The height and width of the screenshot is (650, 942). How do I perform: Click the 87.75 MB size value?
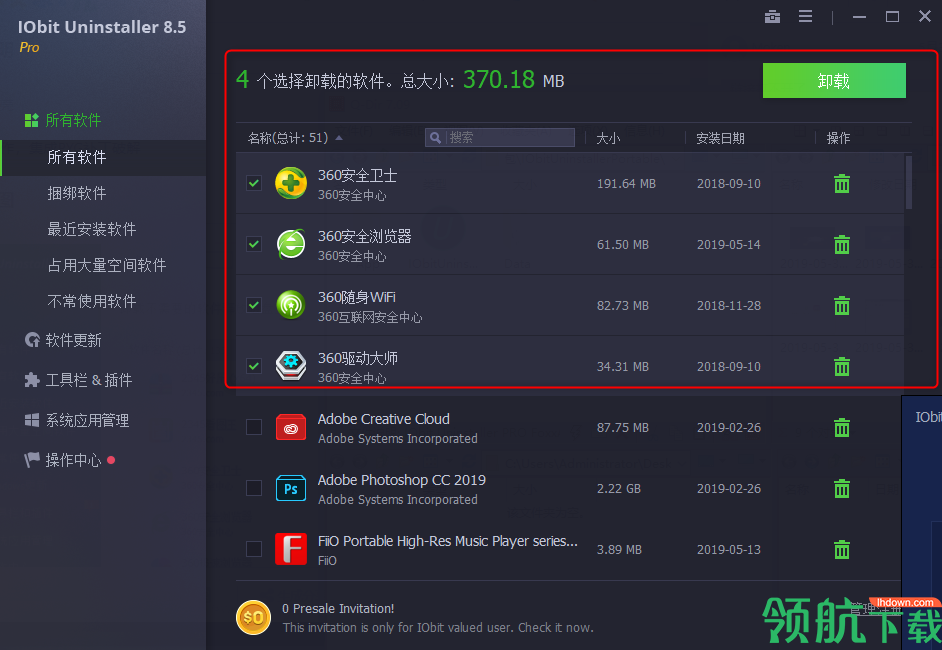pyautogui.click(x=622, y=428)
